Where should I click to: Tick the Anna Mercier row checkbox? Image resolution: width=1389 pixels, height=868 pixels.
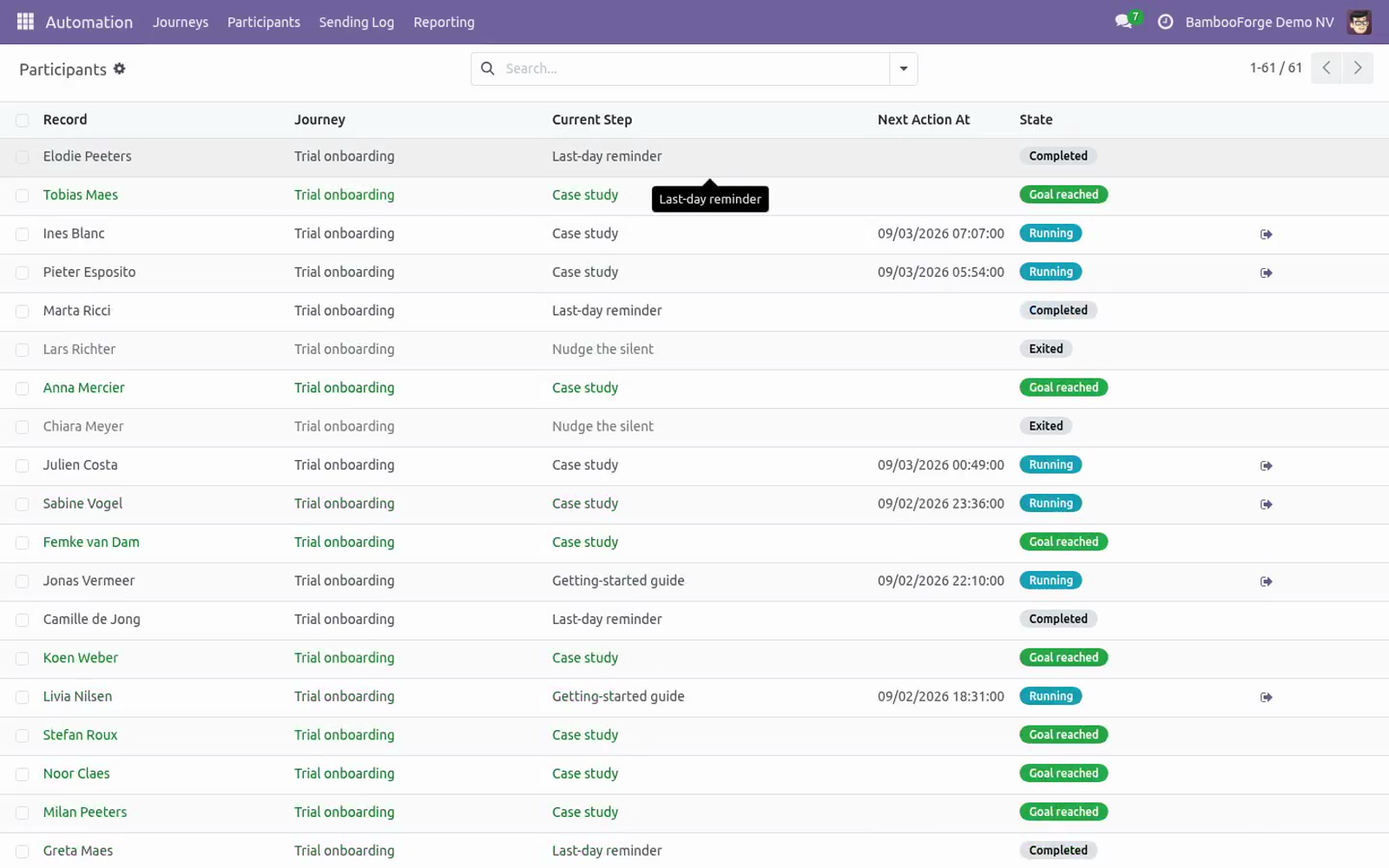pyautogui.click(x=23, y=389)
